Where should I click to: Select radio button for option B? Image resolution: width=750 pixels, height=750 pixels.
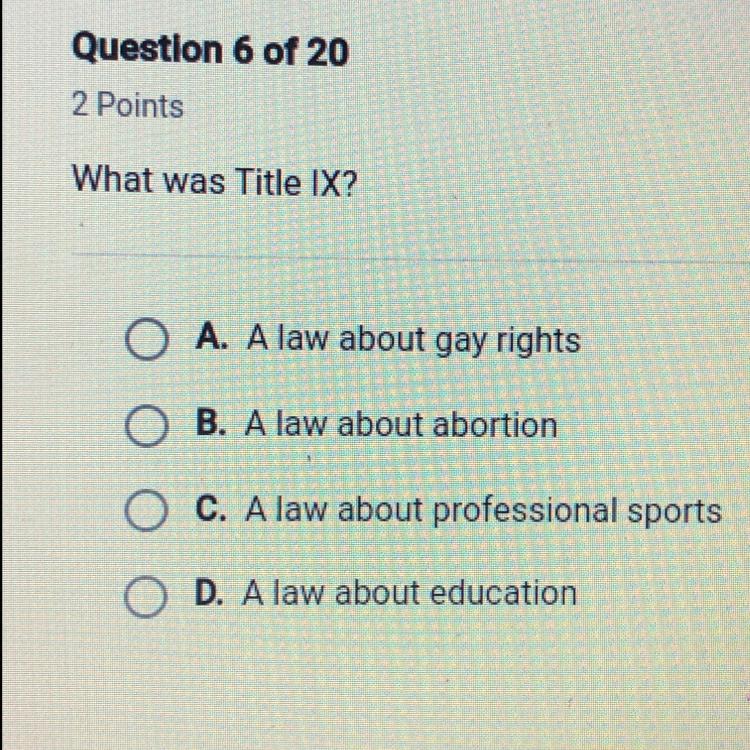(x=146, y=425)
